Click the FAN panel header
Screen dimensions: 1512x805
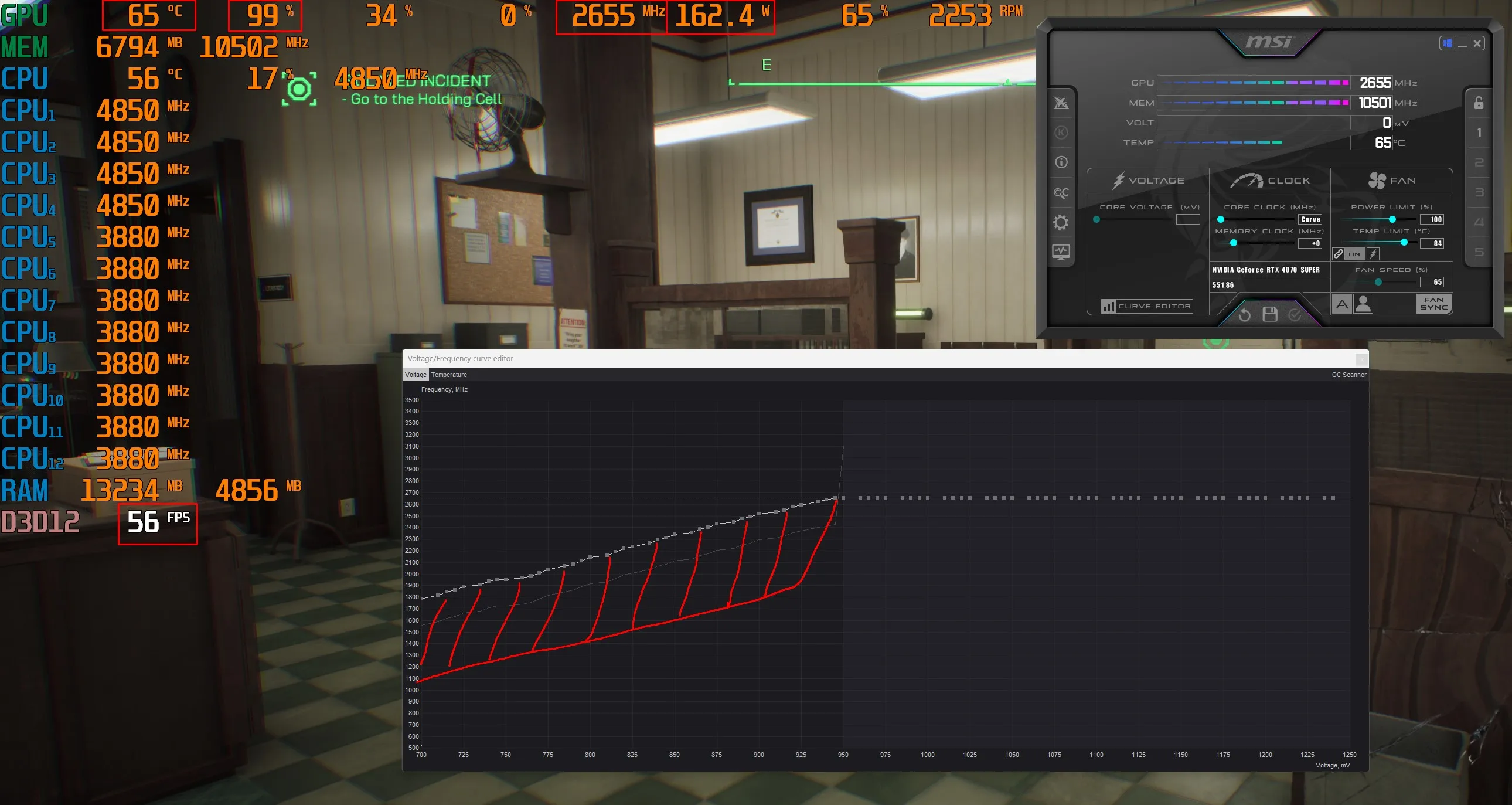tap(1391, 180)
